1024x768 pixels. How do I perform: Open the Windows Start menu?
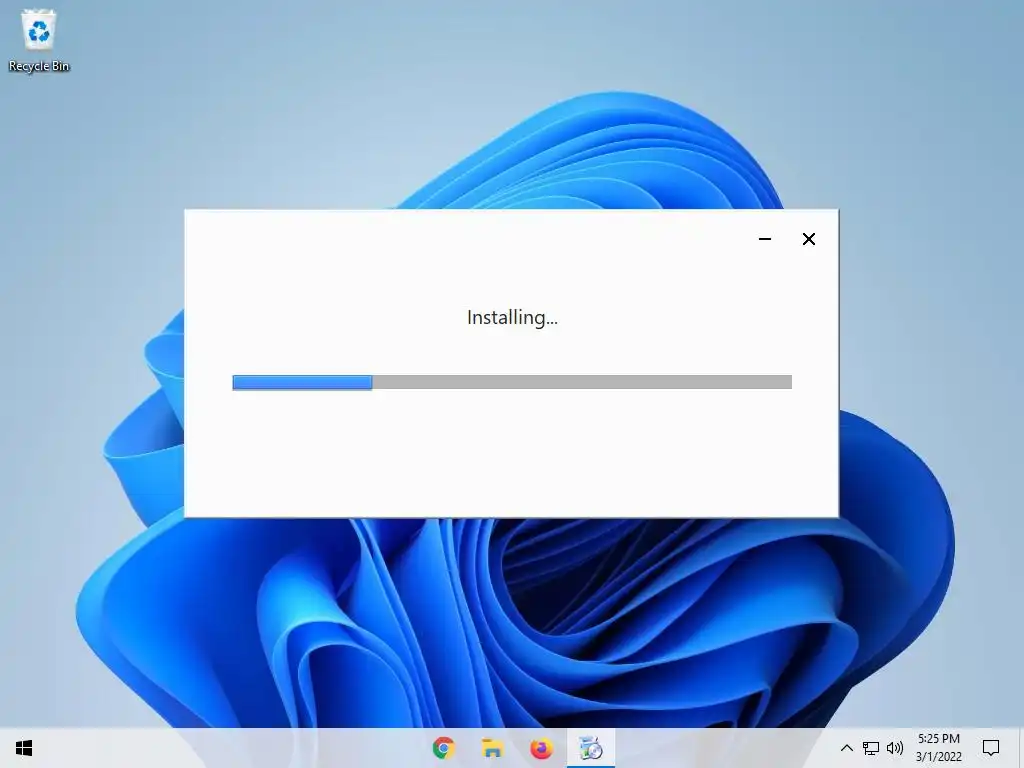point(24,748)
